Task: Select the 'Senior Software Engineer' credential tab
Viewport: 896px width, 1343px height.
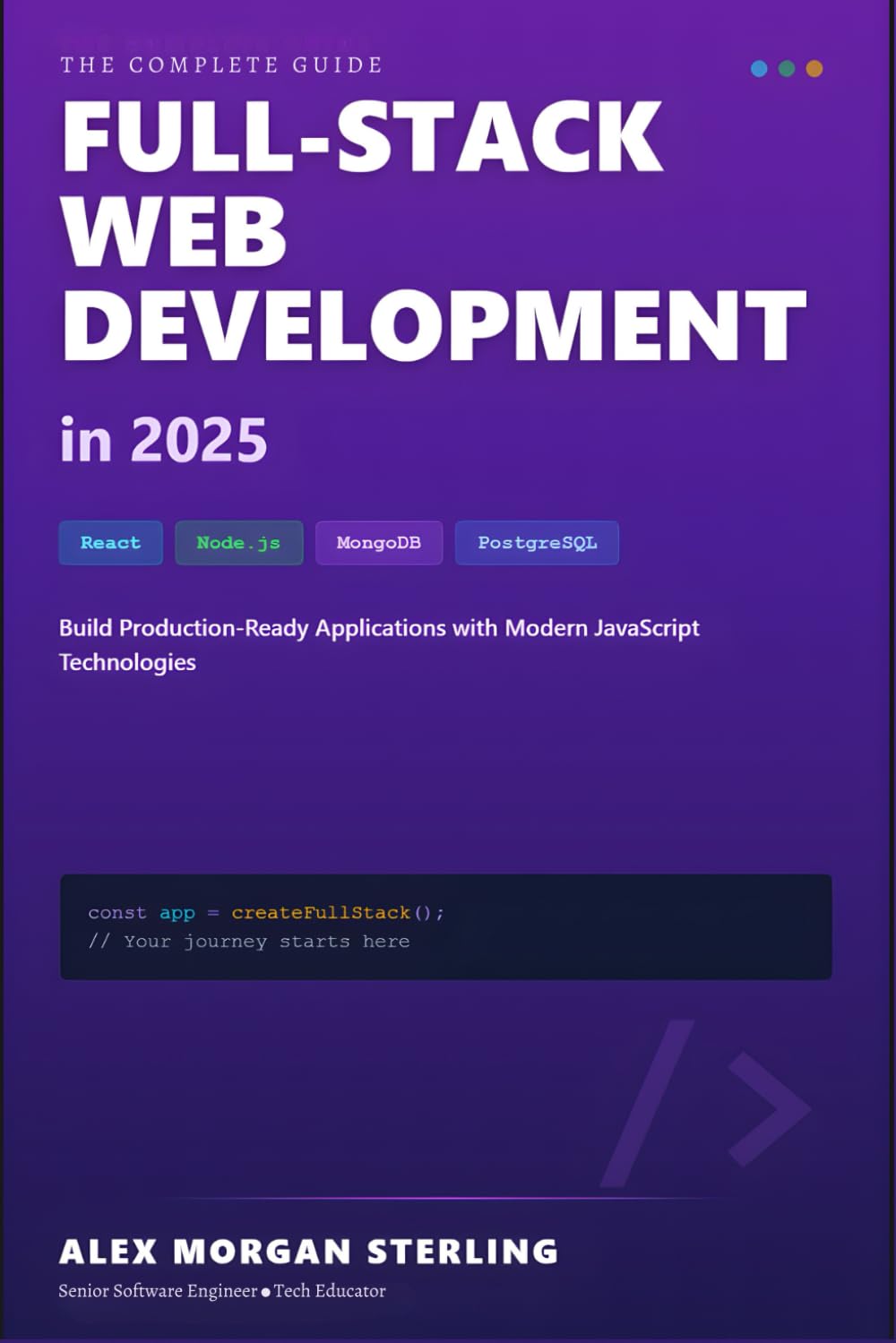Action: click(158, 1290)
